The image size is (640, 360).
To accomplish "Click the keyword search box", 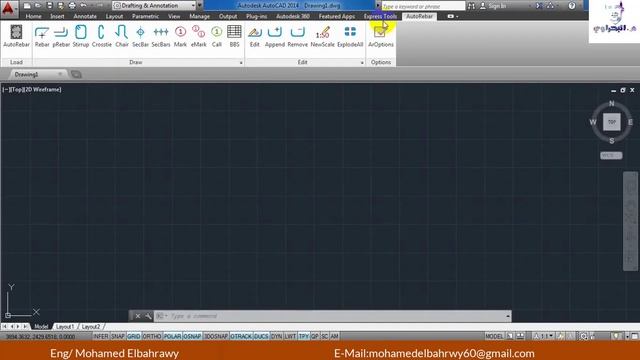I will point(423,6).
